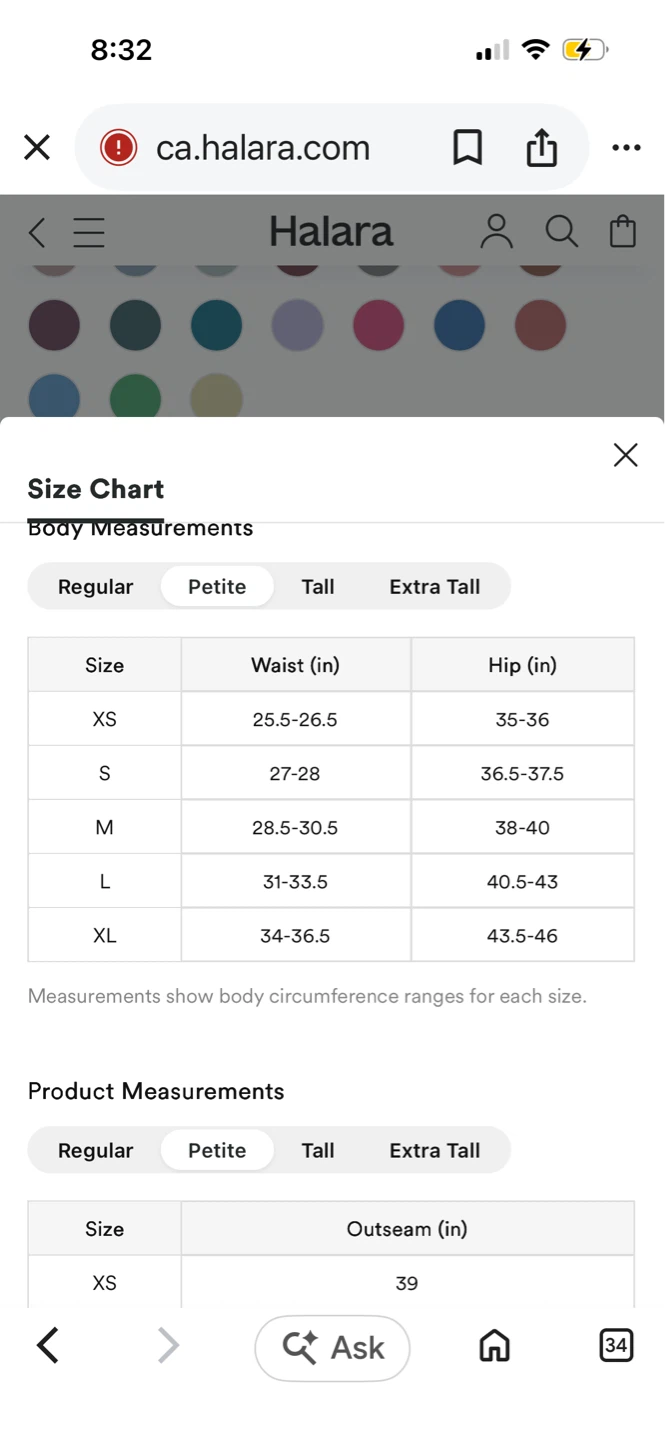Open the Halara hamburger menu
Screen dimensions: 665x1440
click(89, 233)
